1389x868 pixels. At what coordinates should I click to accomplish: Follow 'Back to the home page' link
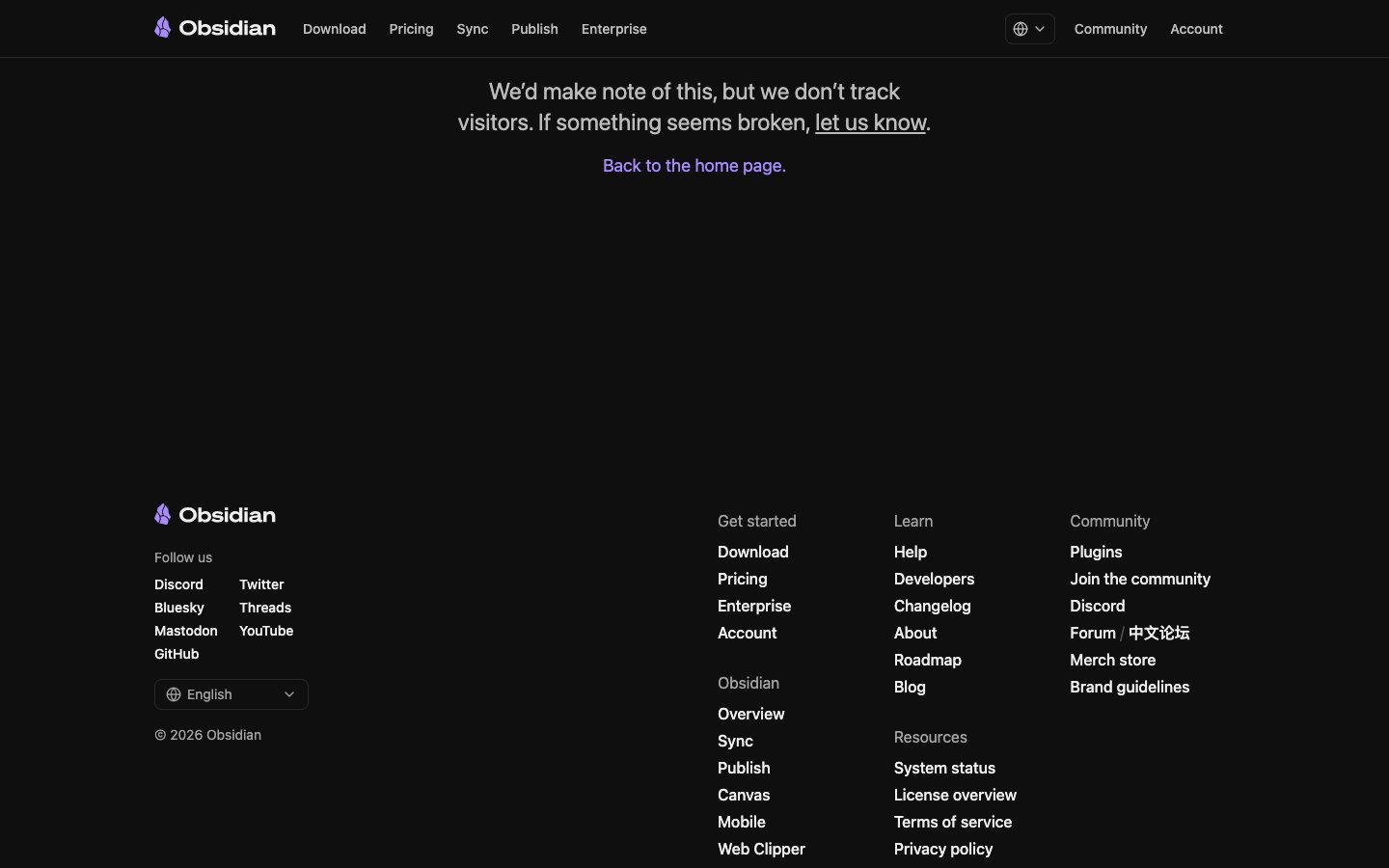click(x=694, y=166)
